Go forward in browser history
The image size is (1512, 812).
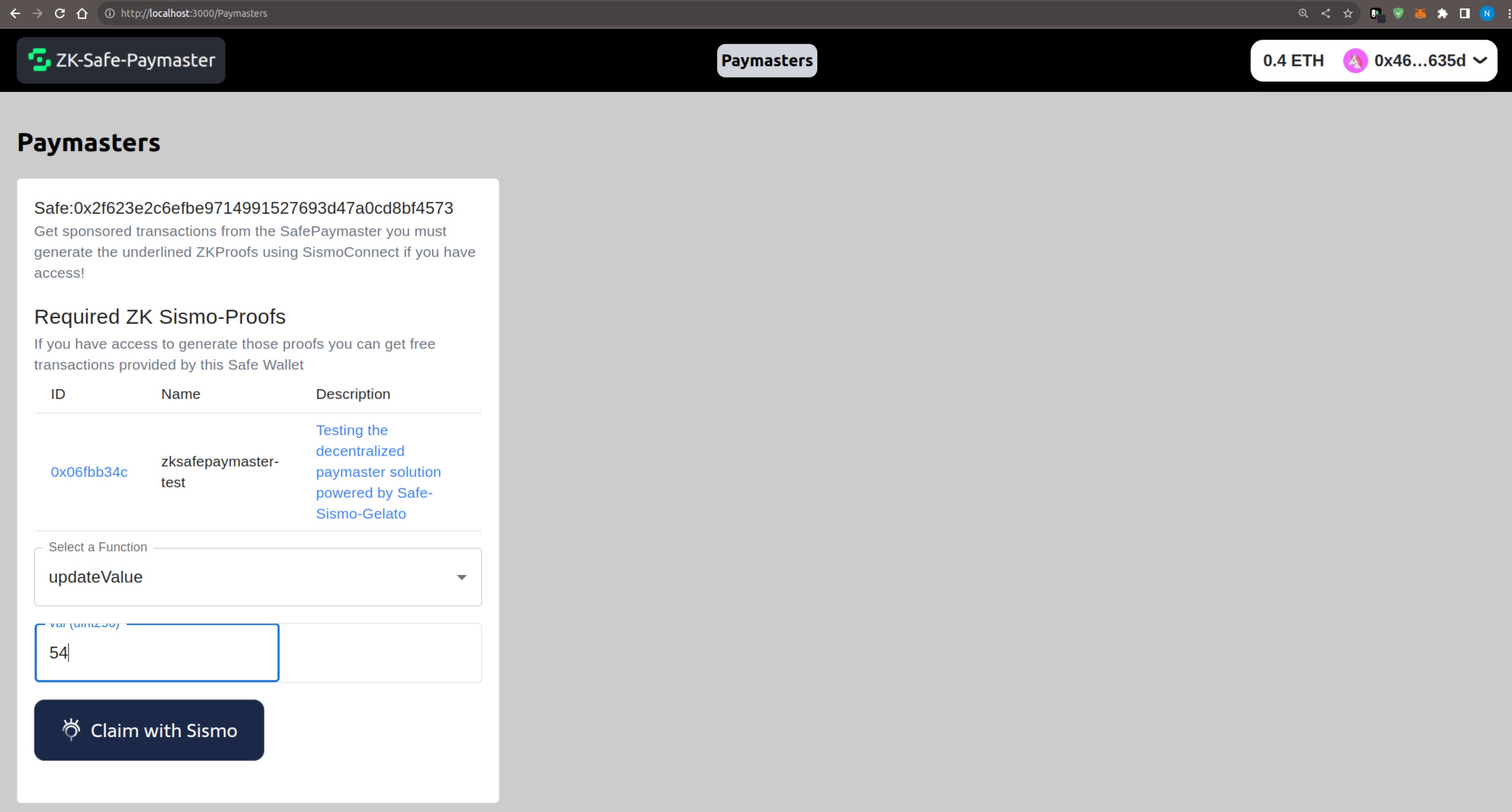click(38, 13)
